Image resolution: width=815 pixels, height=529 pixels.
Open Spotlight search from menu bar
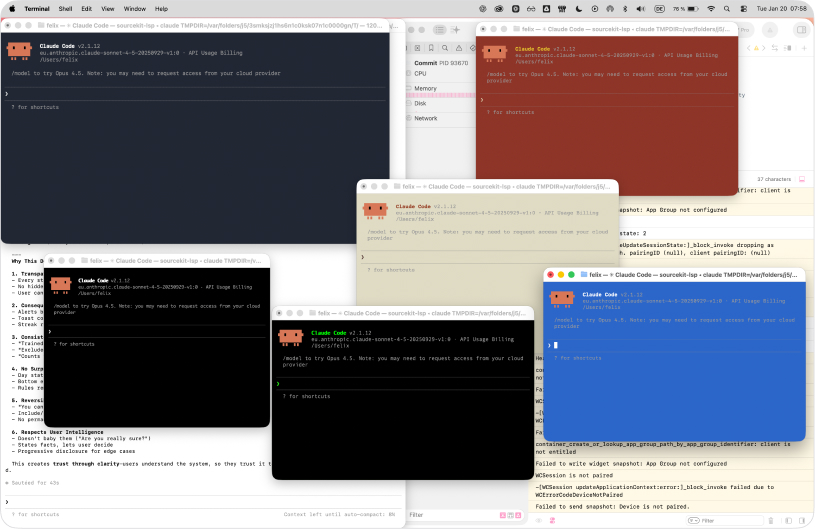coord(727,9)
